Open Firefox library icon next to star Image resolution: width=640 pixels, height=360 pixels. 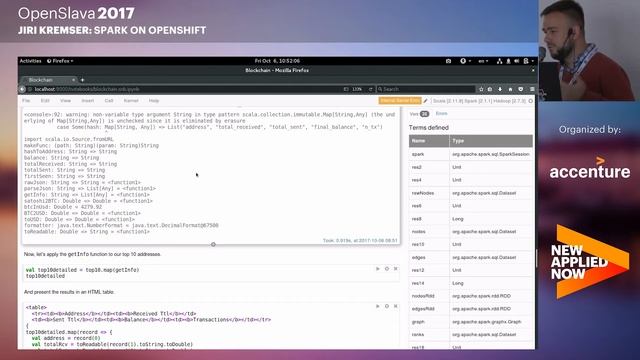pos(490,89)
